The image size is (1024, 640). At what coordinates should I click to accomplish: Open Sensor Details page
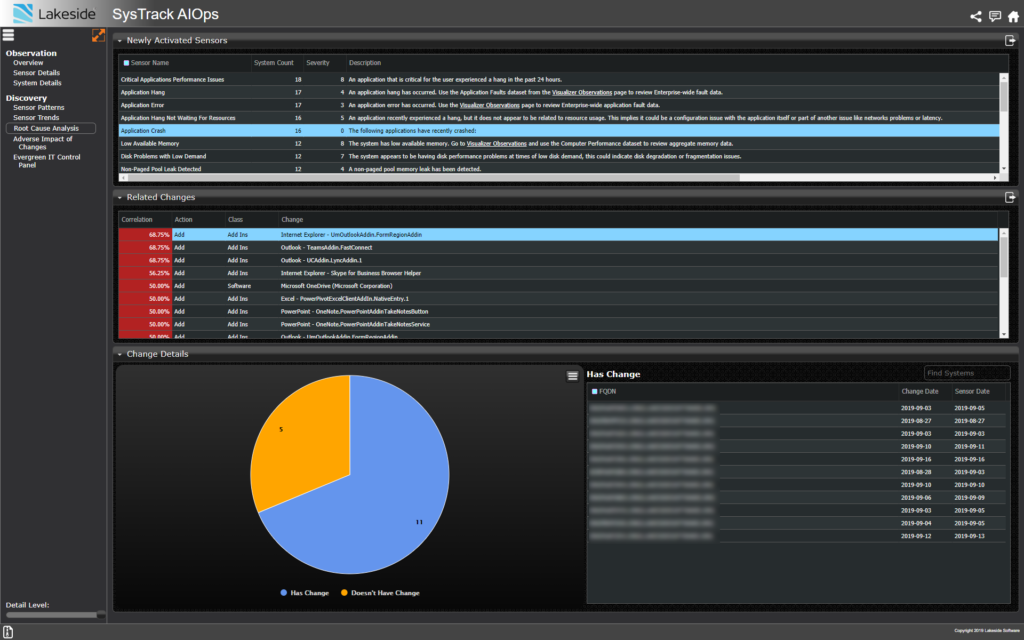(x=37, y=72)
